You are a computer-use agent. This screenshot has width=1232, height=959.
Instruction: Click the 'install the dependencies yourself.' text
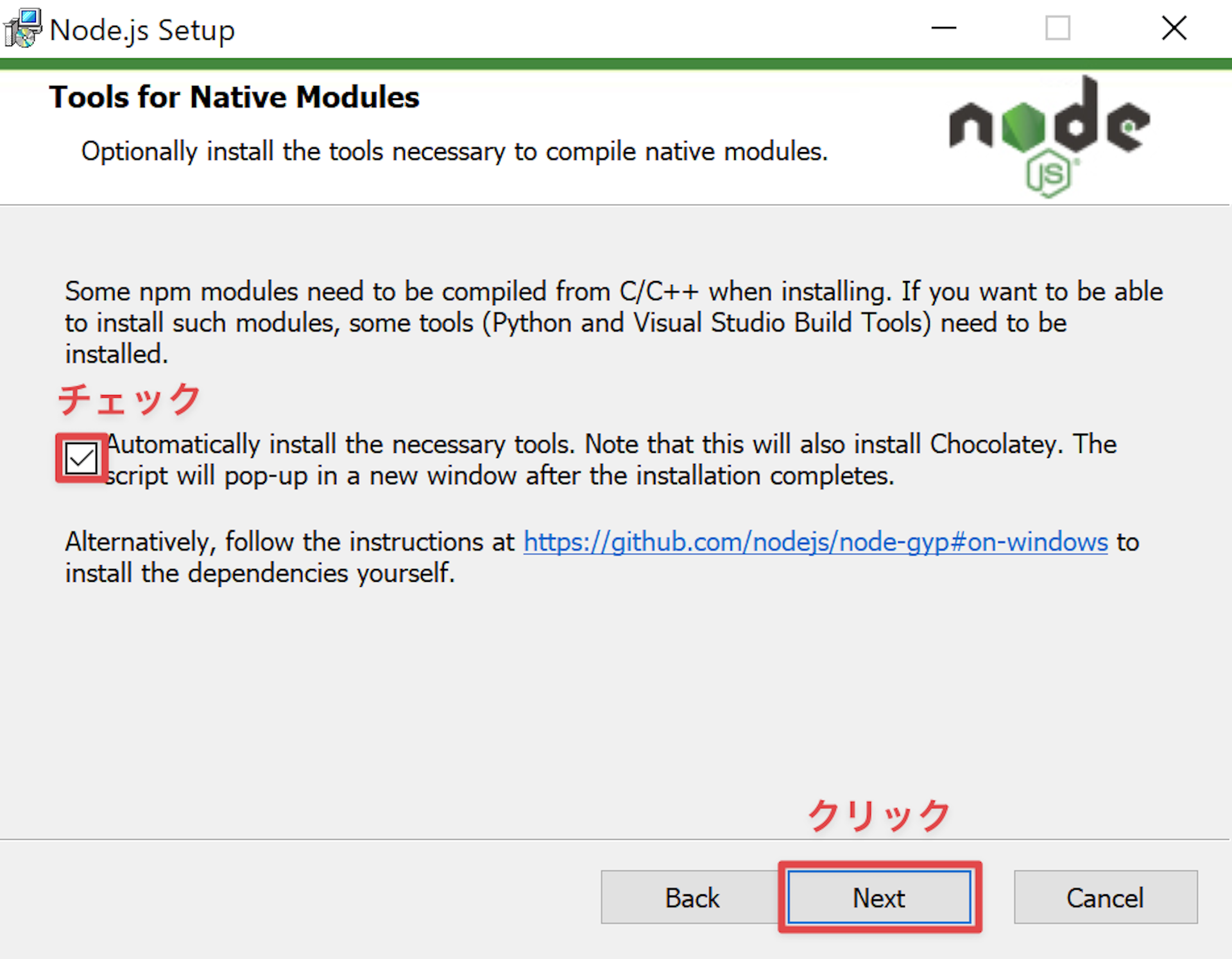(260, 573)
